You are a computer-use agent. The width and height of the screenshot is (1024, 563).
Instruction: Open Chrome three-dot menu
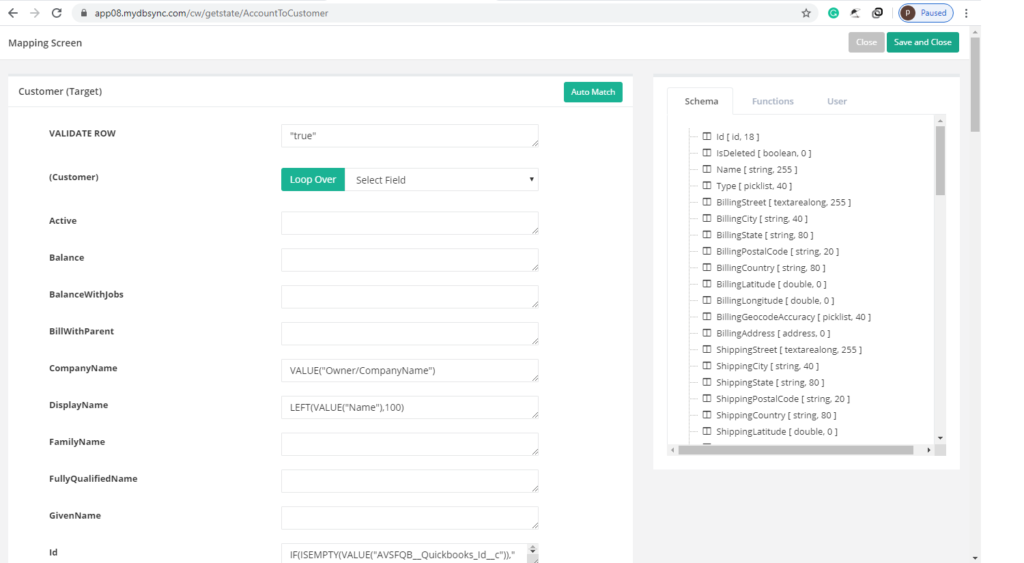coord(966,13)
